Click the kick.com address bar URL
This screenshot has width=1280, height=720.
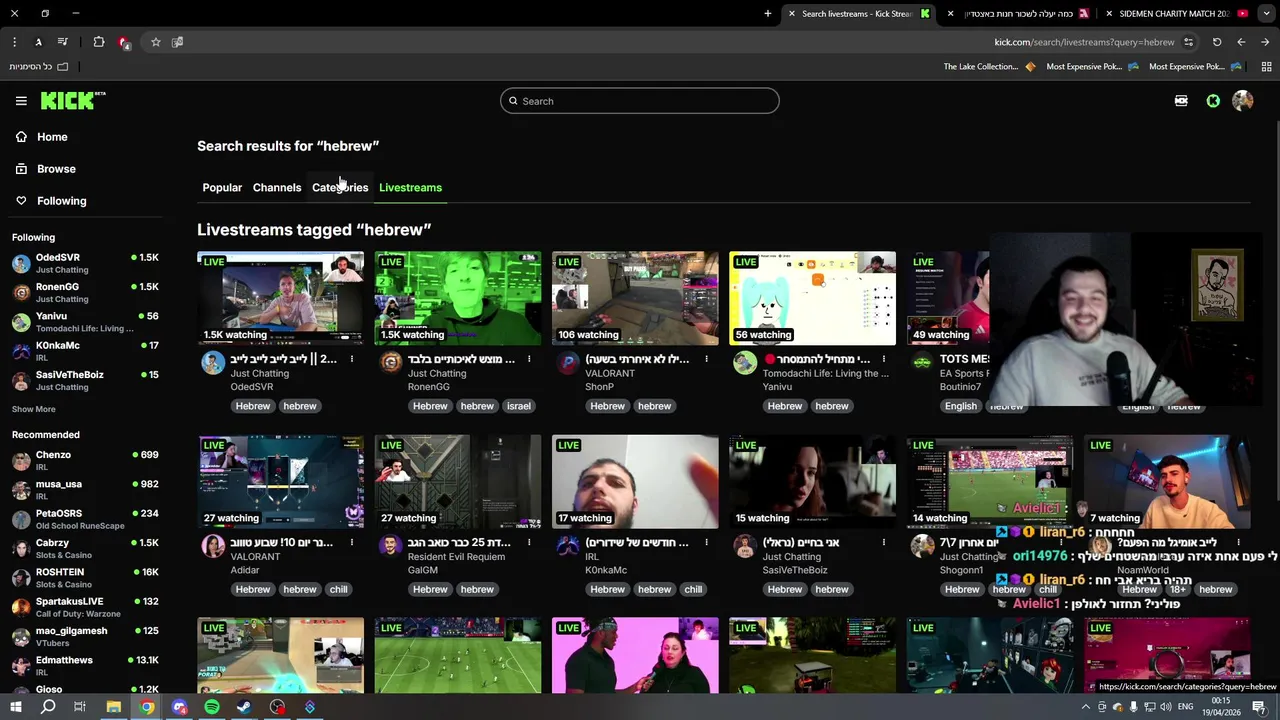pyautogui.click(x=1084, y=42)
